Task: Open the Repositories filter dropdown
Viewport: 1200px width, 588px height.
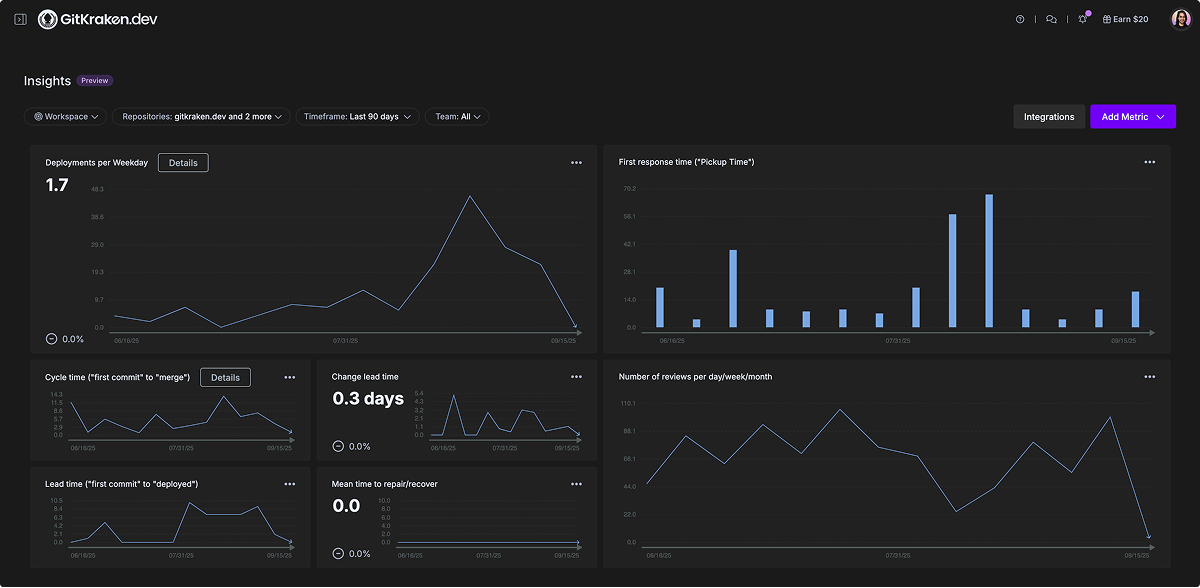Action: (x=202, y=117)
